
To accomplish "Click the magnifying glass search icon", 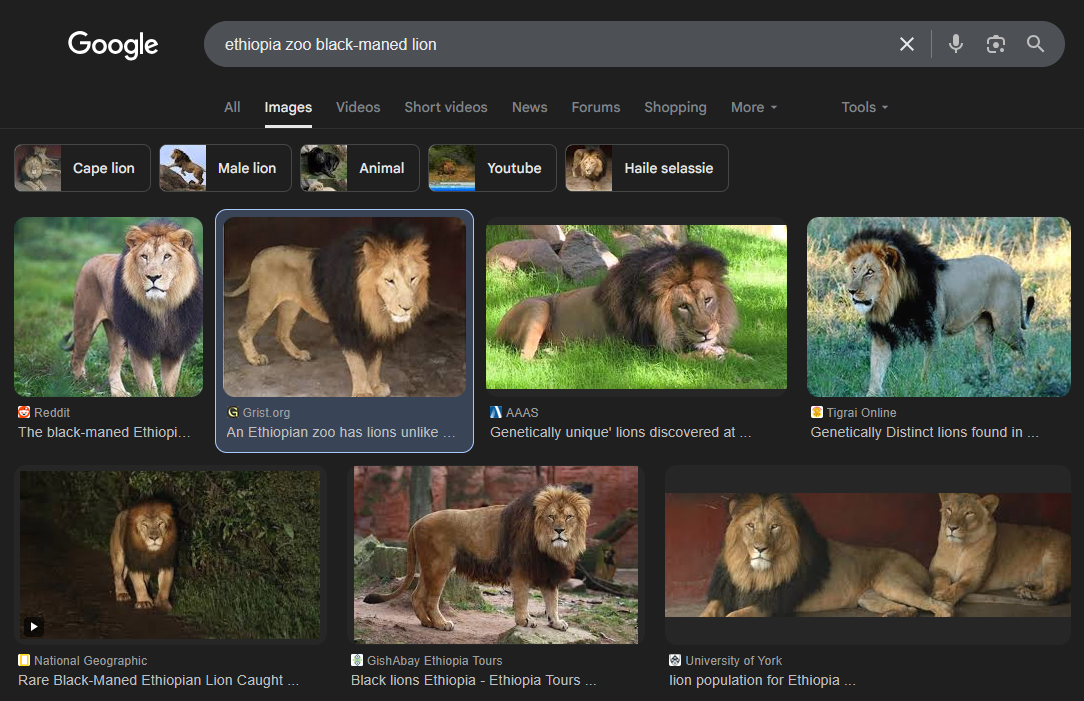I will [1035, 44].
